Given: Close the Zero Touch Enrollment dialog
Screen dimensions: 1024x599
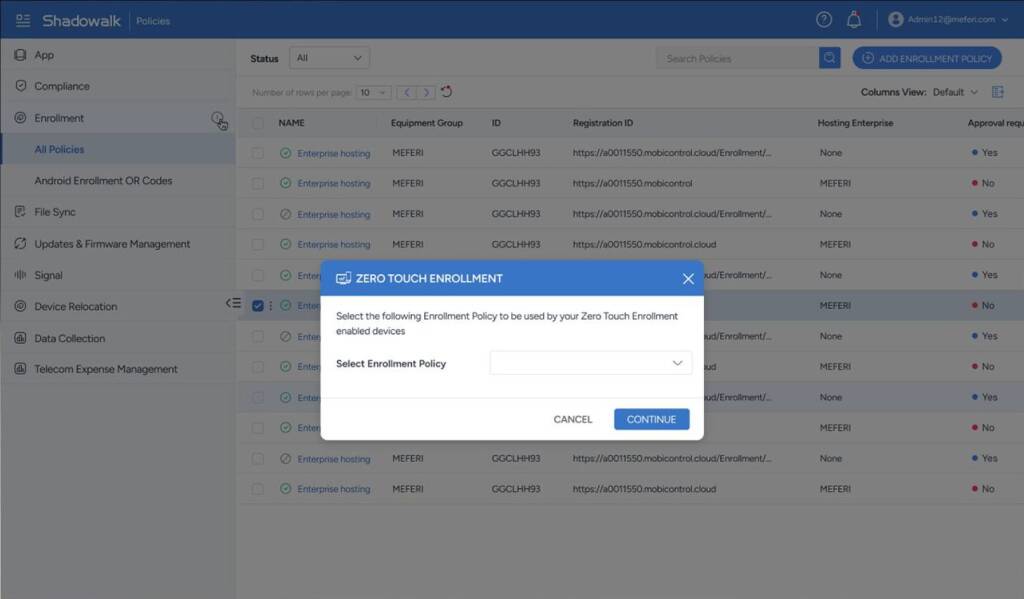Looking at the screenshot, I should click(x=688, y=279).
